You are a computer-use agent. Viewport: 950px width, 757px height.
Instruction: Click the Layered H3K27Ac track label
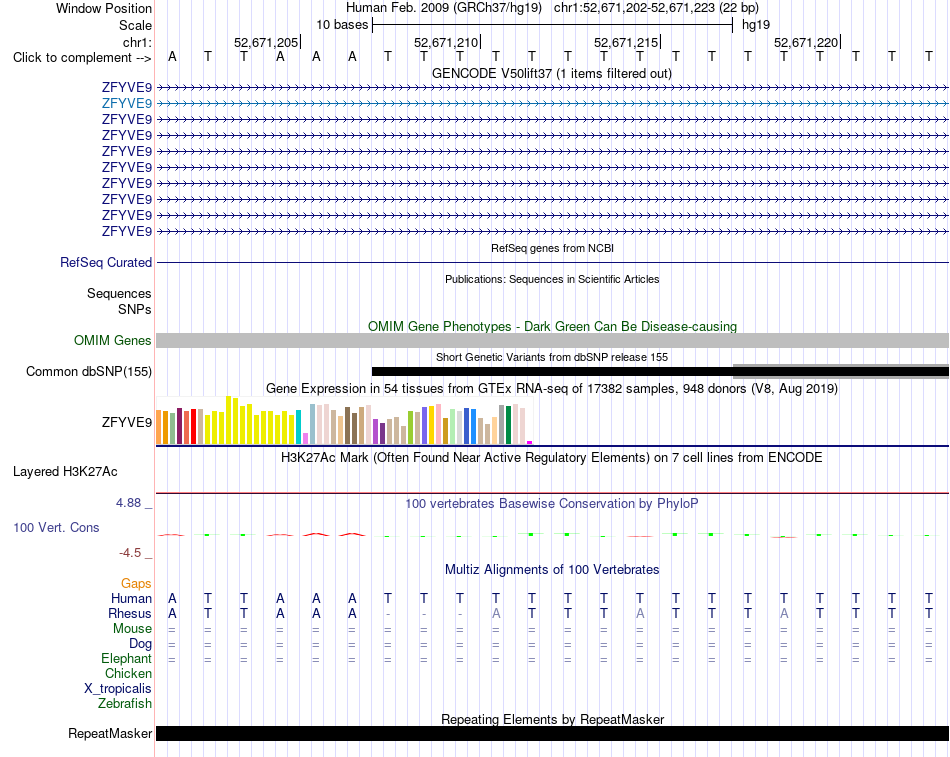pyautogui.click(x=65, y=472)
